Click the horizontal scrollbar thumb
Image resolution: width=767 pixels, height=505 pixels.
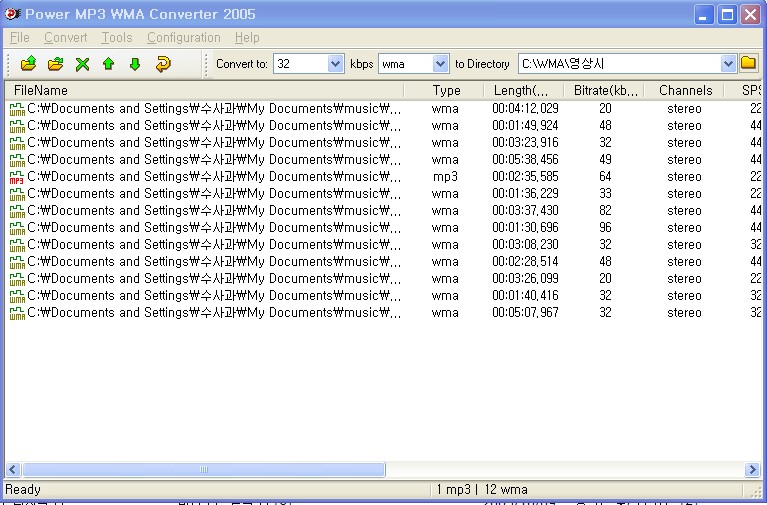tap(204, 470)
